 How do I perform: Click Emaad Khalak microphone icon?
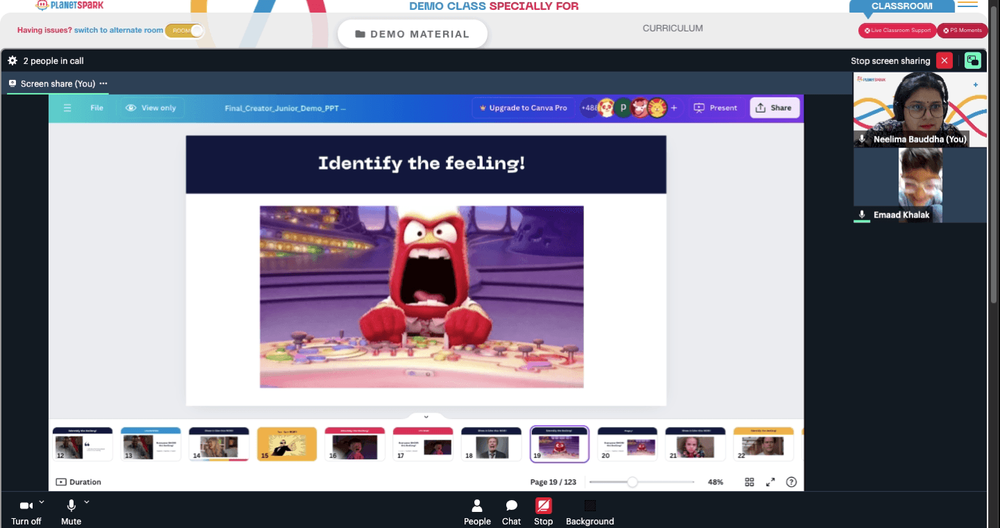[862, 215]
